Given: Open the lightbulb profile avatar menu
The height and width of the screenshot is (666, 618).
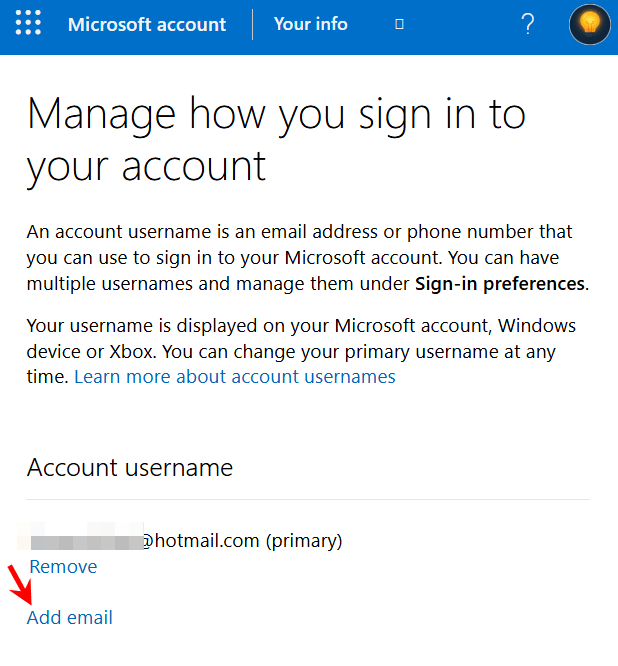Looking at the screenshot, I should click(589, 23).
